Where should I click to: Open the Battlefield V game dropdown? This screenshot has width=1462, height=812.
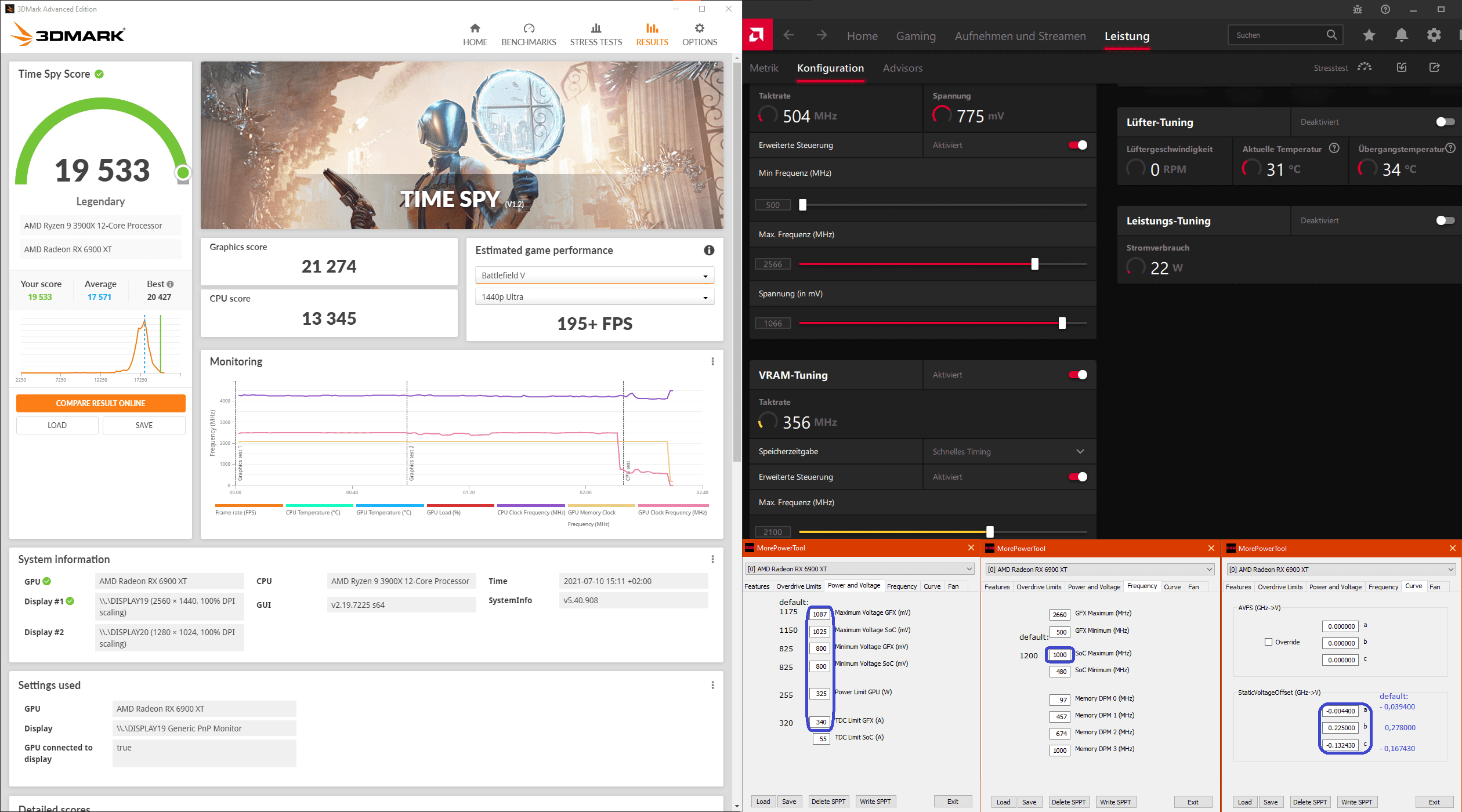595,275
